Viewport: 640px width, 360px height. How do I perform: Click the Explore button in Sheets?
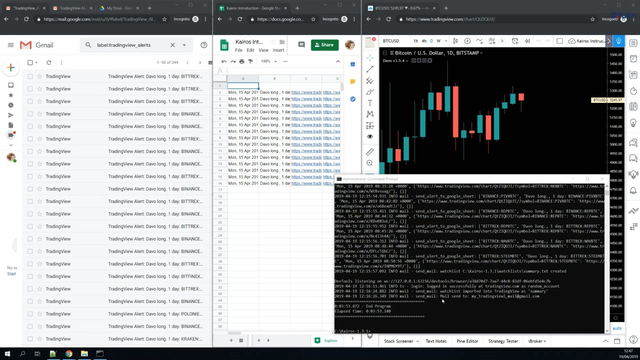326,340
